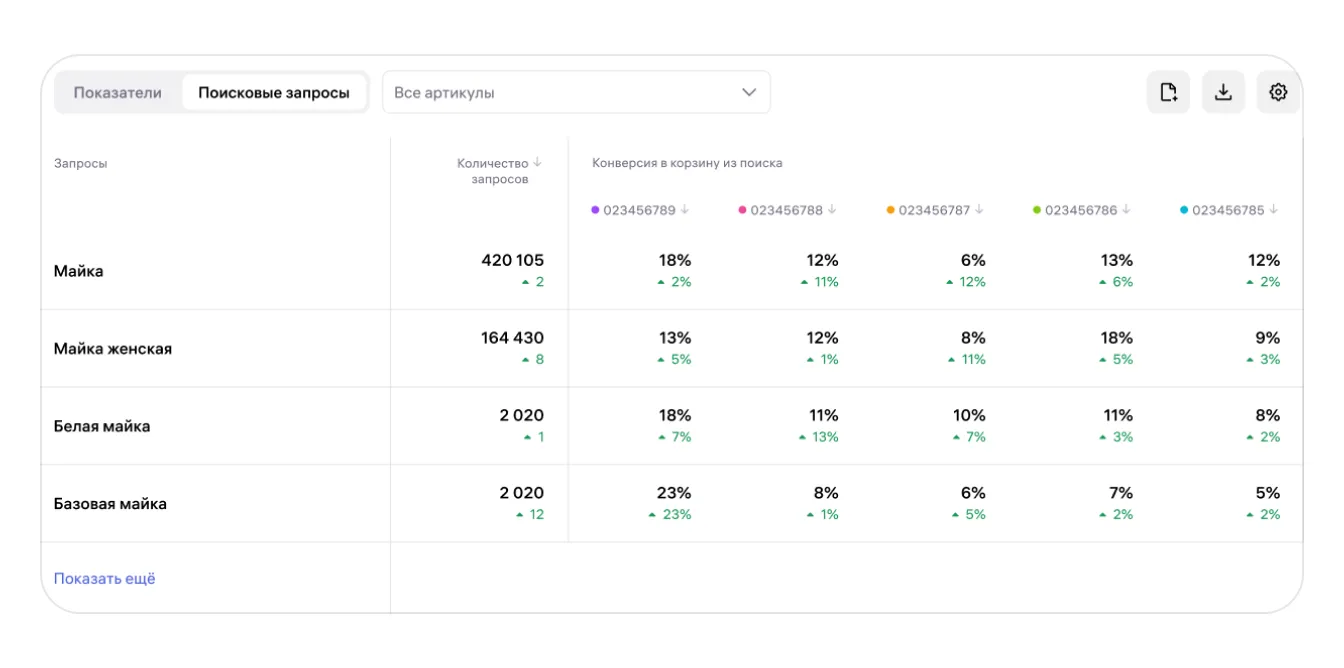This screenshot has height=668, width=1344.
Task: Open table settings gear icon
Action: coord(1278,92)
